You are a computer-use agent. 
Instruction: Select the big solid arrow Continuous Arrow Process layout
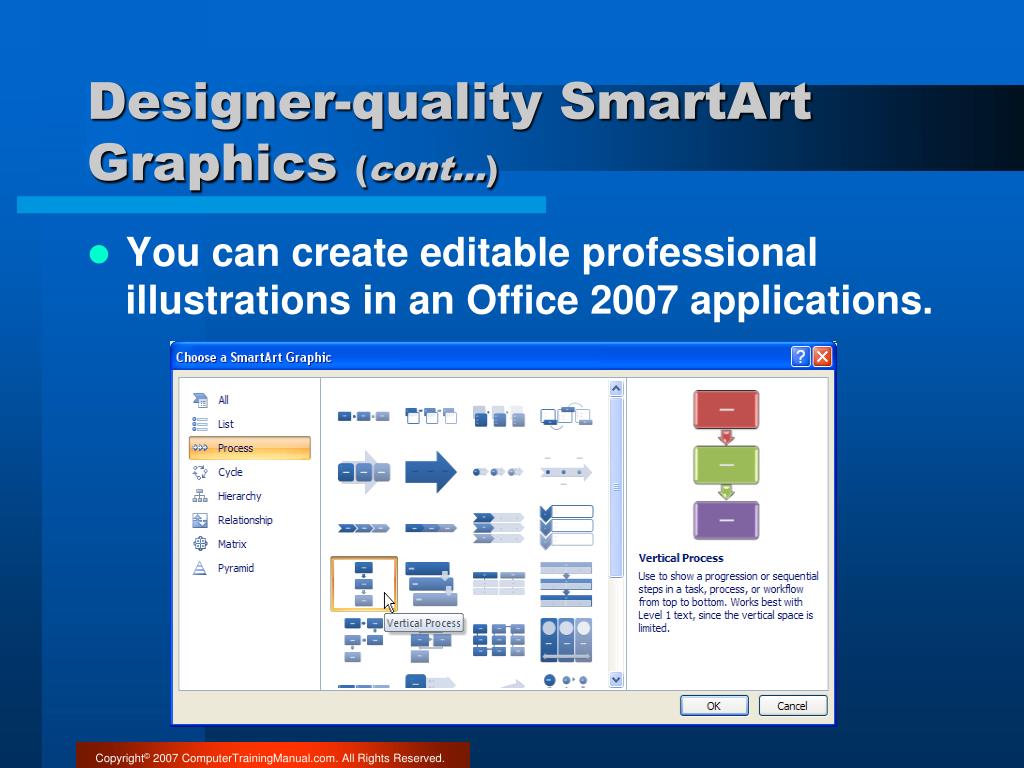pyautogui.click(x=431, y=472)
